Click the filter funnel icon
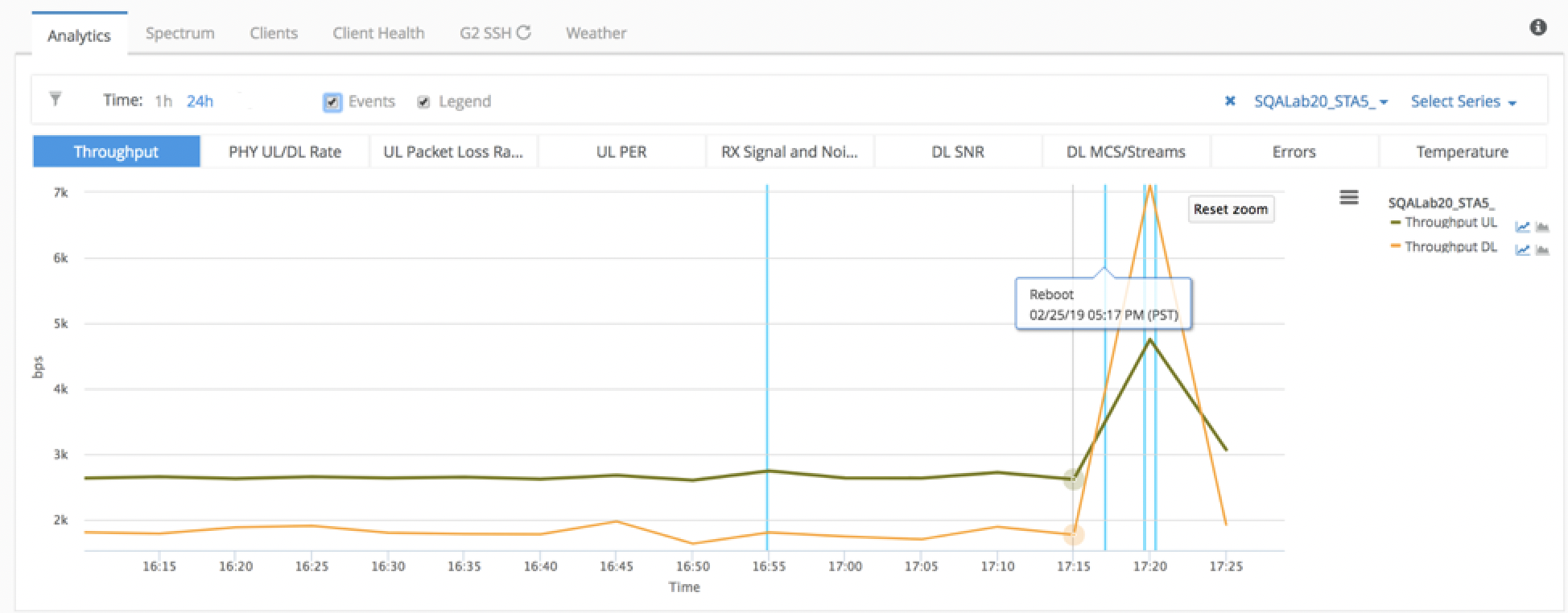Image resolution: width=1568 pixels, height=613 pixels. click(56, 100)
